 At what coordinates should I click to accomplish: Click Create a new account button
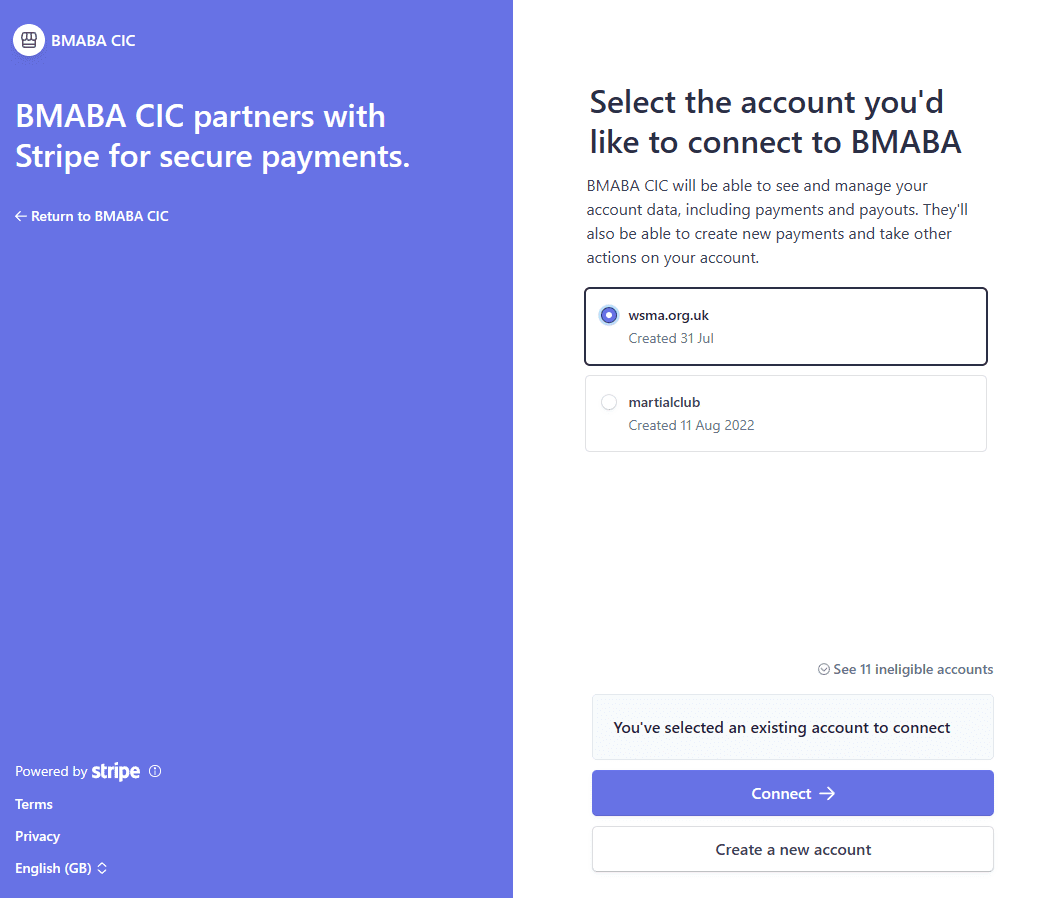pyautogui.click(x=793, y=850)
